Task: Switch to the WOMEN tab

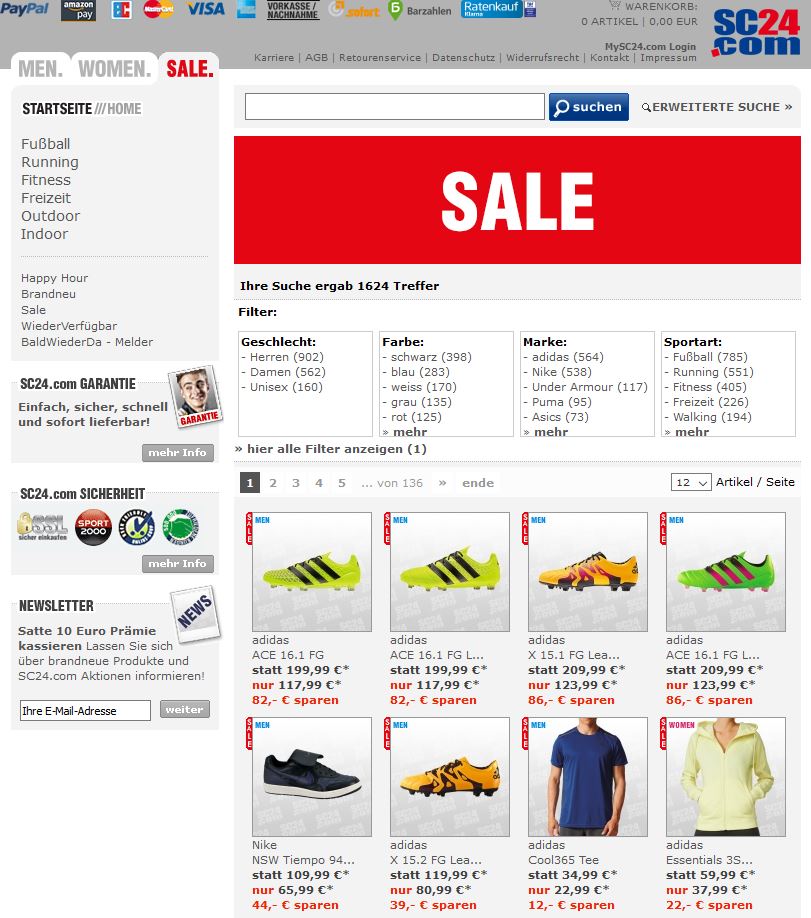Action: [115, 69]
